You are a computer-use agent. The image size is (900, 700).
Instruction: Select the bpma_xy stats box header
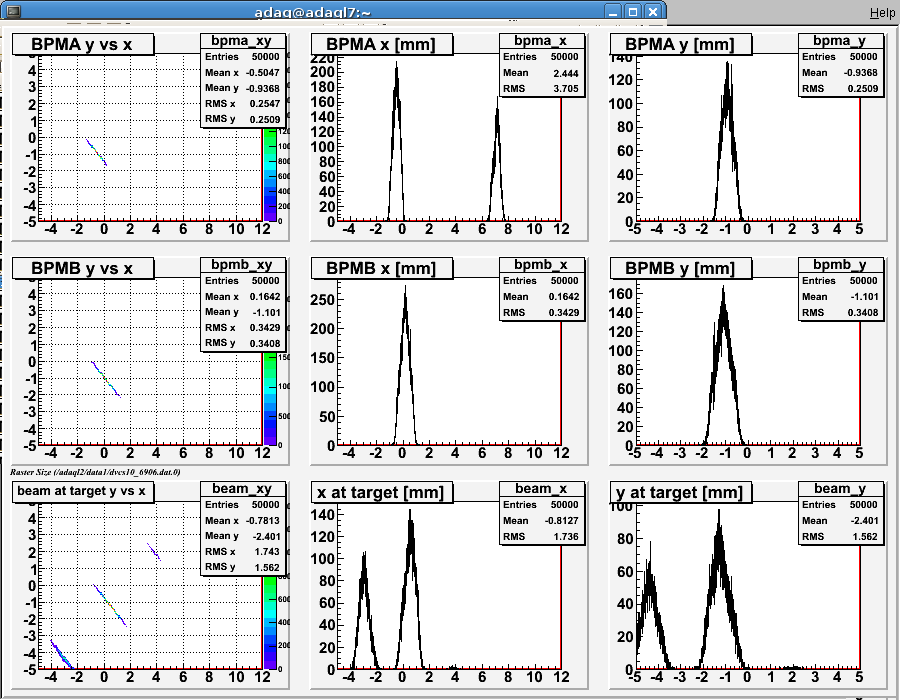point(243,41)
